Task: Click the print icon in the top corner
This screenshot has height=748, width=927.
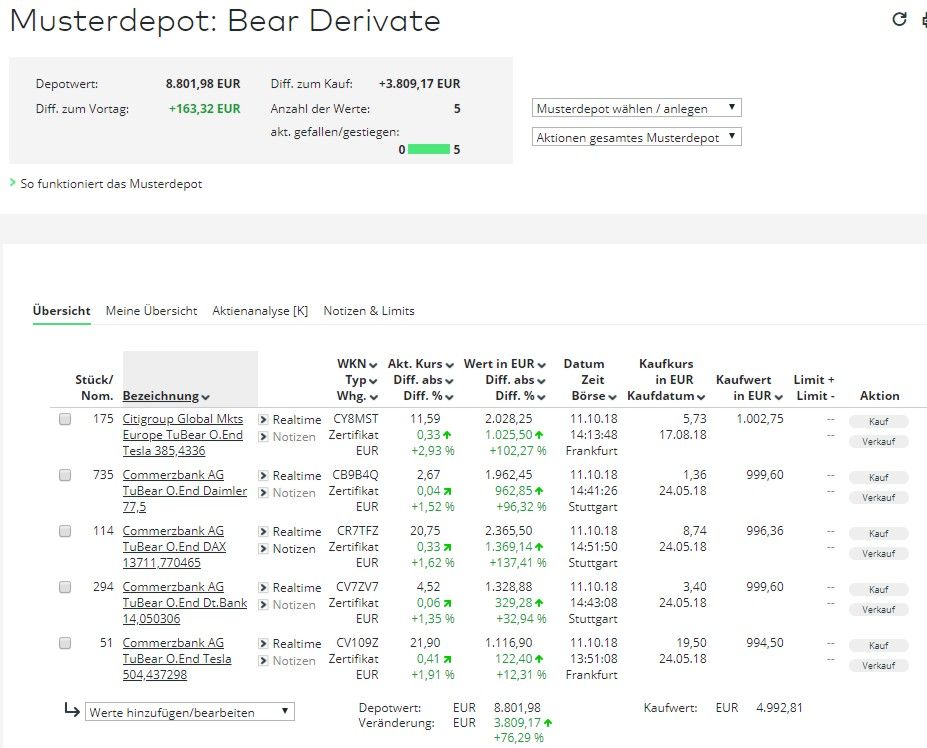Action: 924,17
